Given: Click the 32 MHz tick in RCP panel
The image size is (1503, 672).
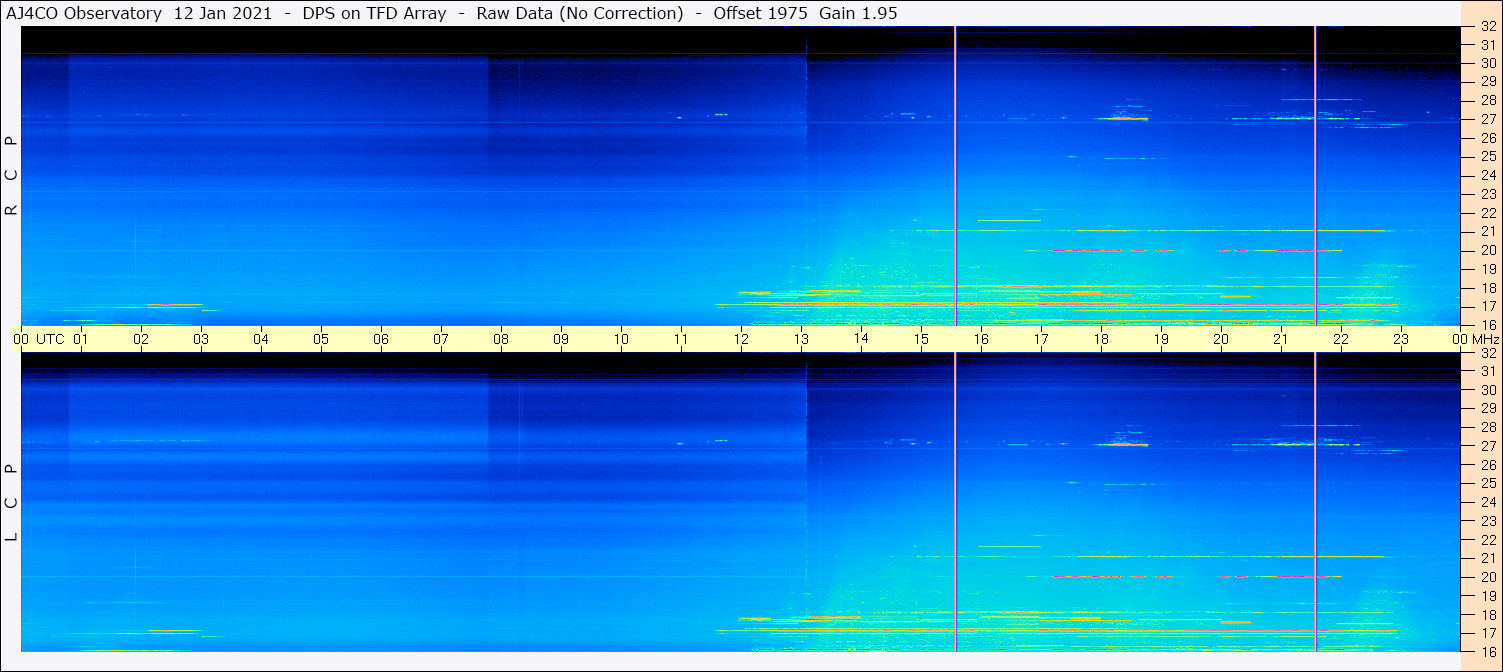Looking at the screenshot, I should 1488,27.
